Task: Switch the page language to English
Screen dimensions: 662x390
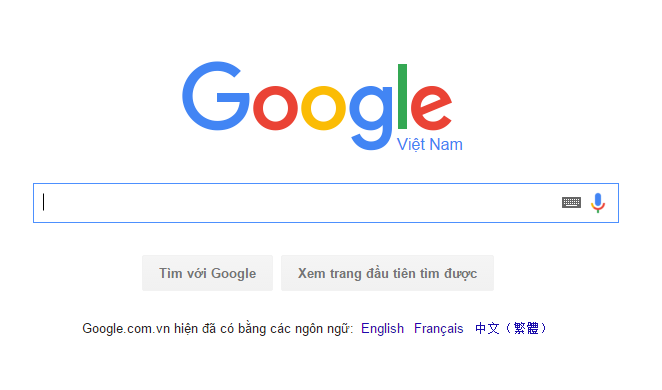Action: (383, 328)
